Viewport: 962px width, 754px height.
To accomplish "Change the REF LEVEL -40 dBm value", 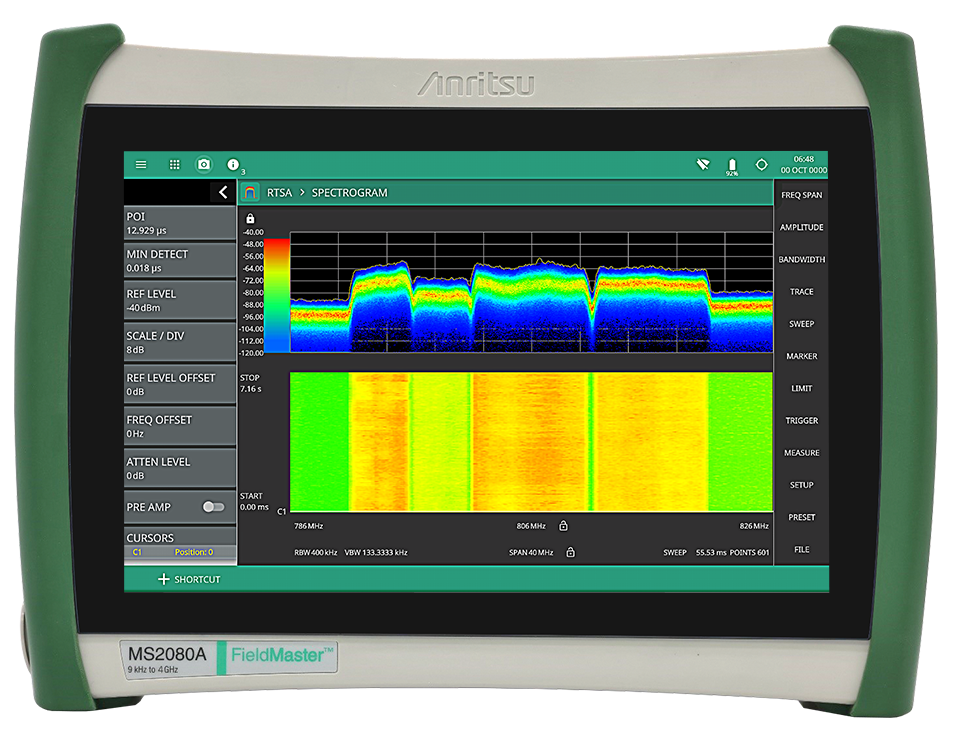I will pos(180,301).
